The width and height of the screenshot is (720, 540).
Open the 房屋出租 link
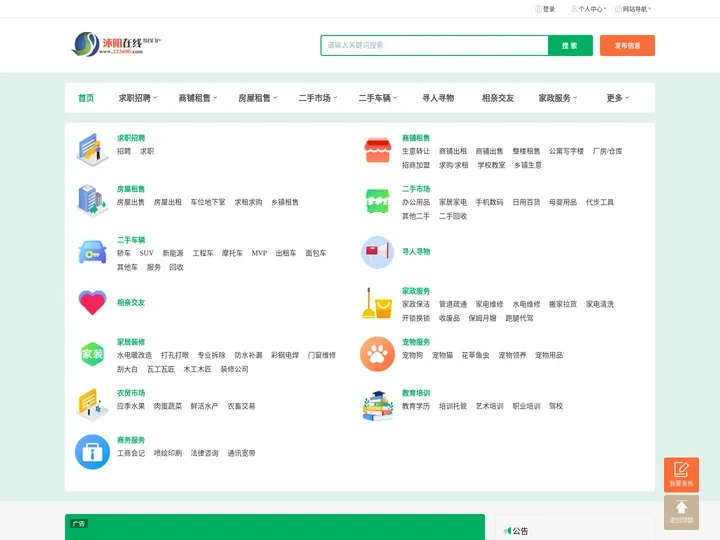pos(168,202)
